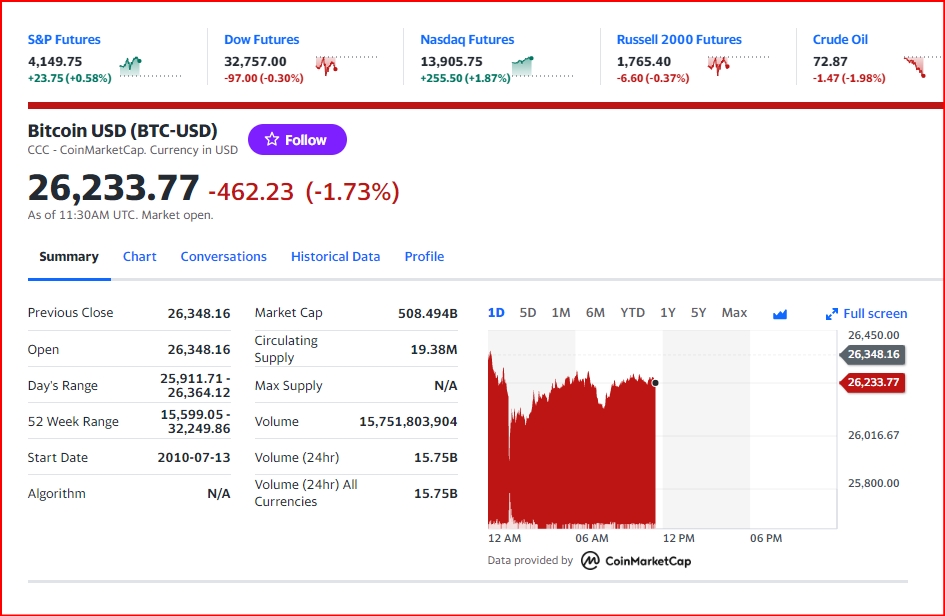Screen dimensions: 945x616
Task: Click the Volume value 15,751,803,904
Action: 409,422
